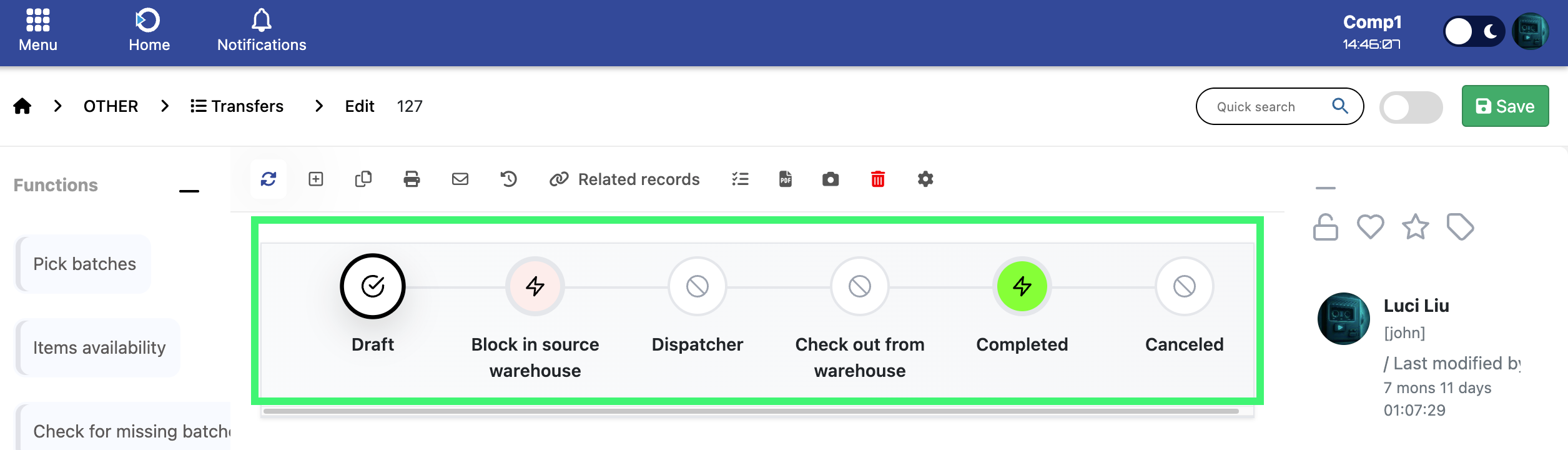
Task: Open Notifications in the top bar
Action: 262,30
